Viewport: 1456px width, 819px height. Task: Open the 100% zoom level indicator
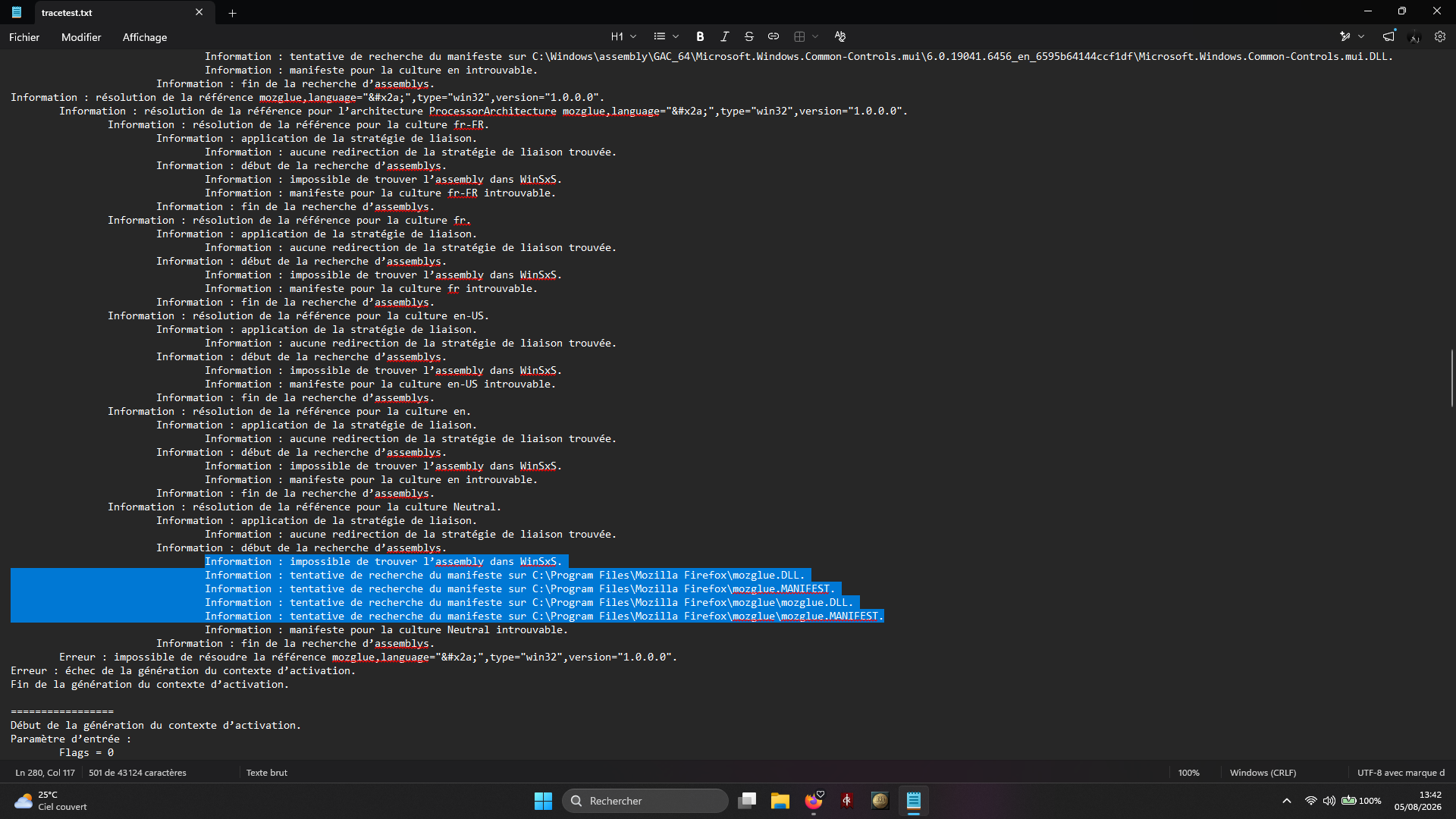(1188, 773)
